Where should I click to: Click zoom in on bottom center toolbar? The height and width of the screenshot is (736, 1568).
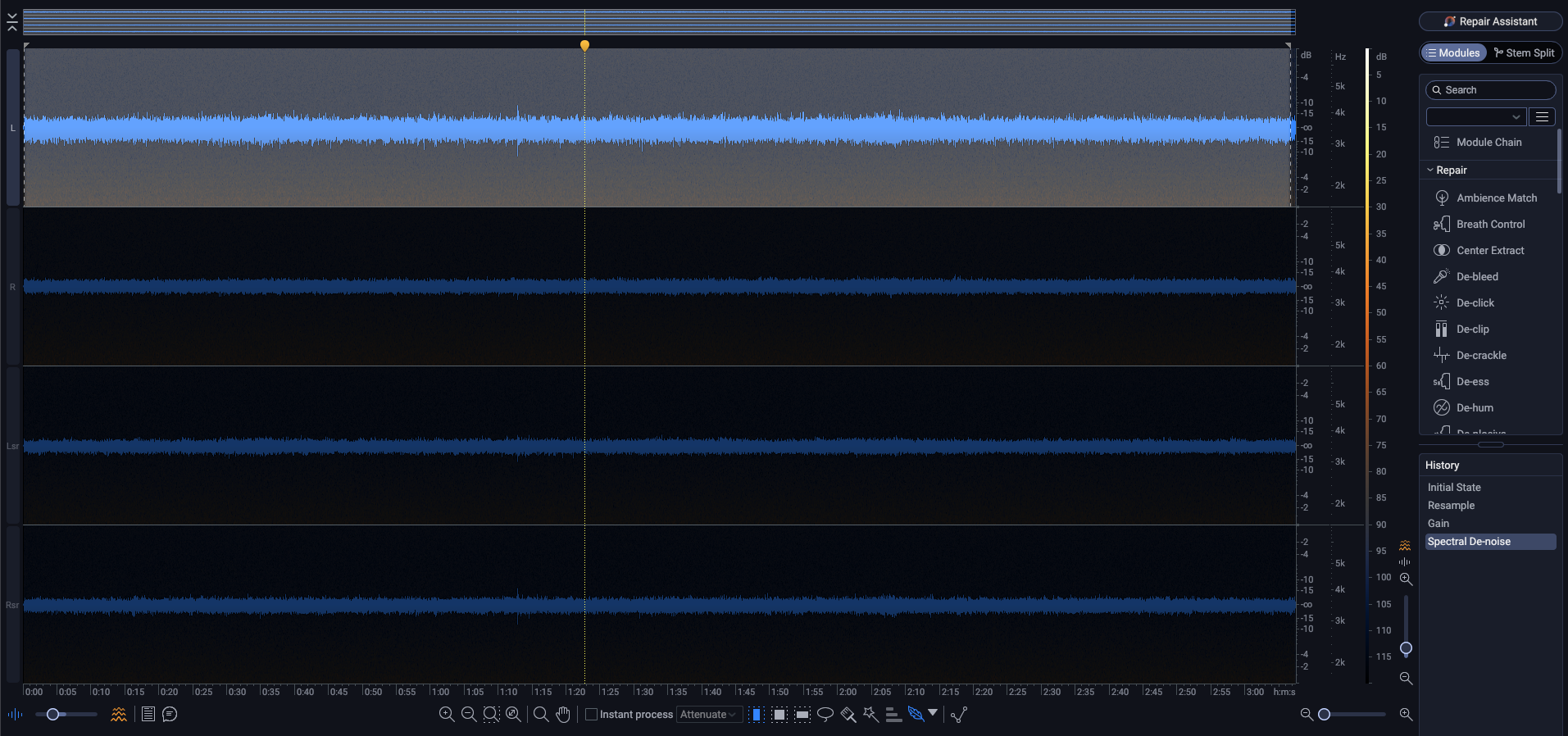(447, 715)
